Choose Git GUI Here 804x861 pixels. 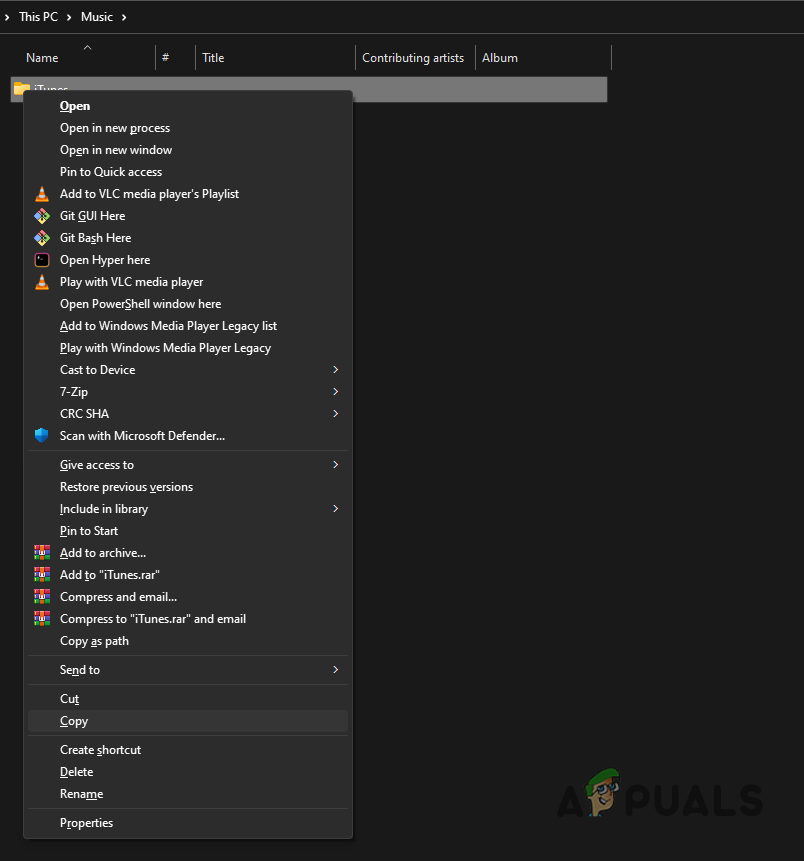point(188,216)
